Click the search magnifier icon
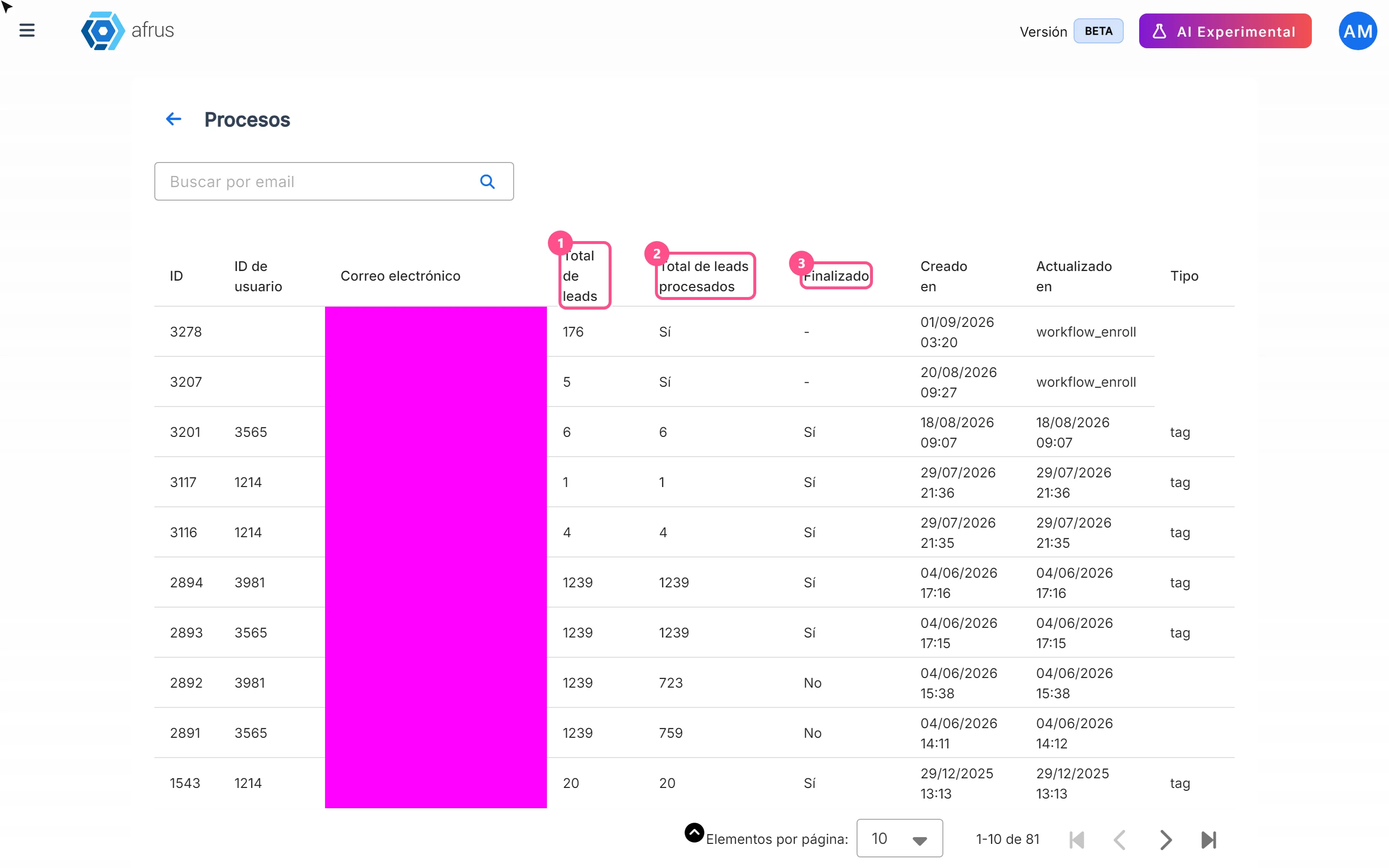 [487, 181]
